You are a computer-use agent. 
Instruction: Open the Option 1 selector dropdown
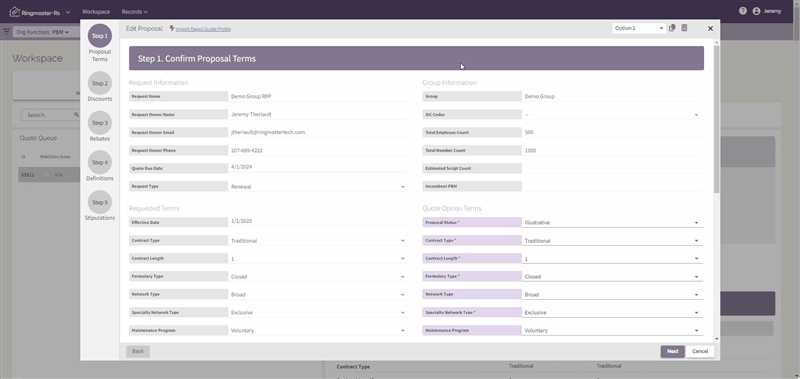(x=638, y=28)
